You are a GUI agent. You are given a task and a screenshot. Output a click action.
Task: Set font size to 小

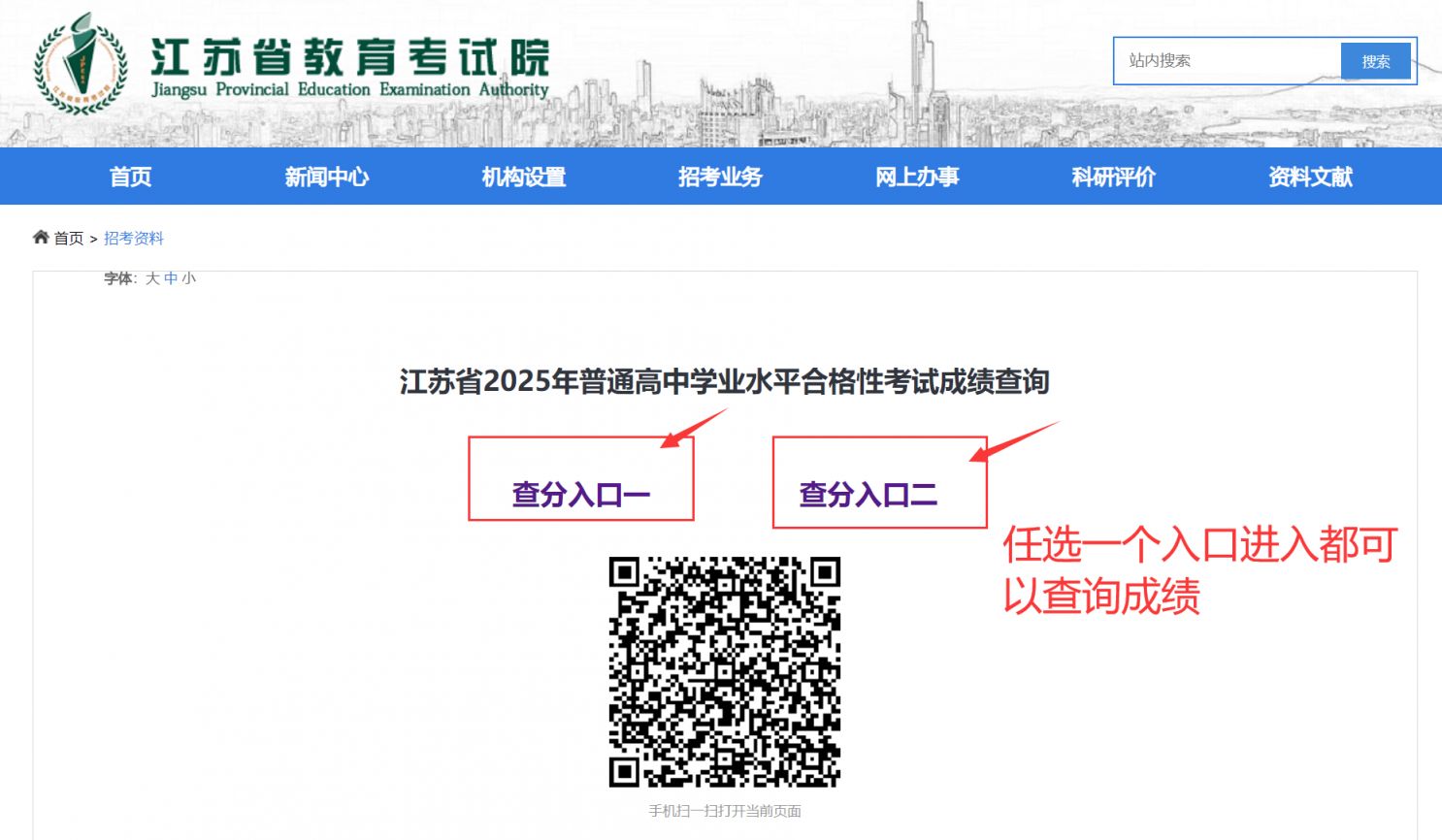tap(188, 278)
